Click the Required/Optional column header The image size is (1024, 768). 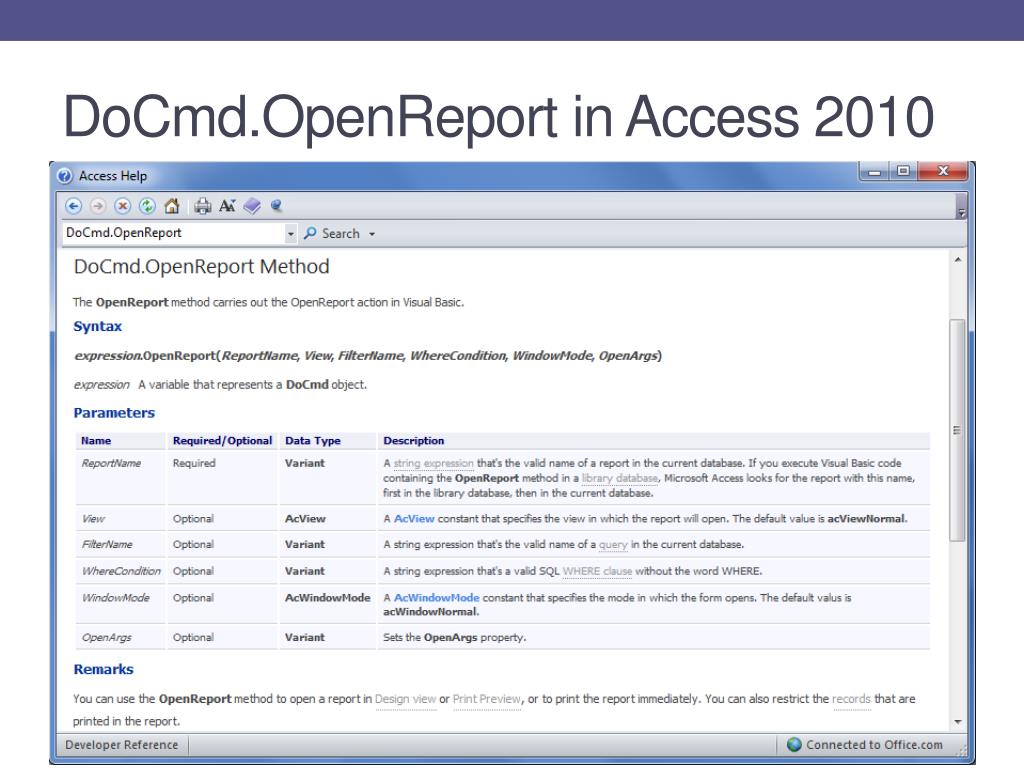(222, 441)
